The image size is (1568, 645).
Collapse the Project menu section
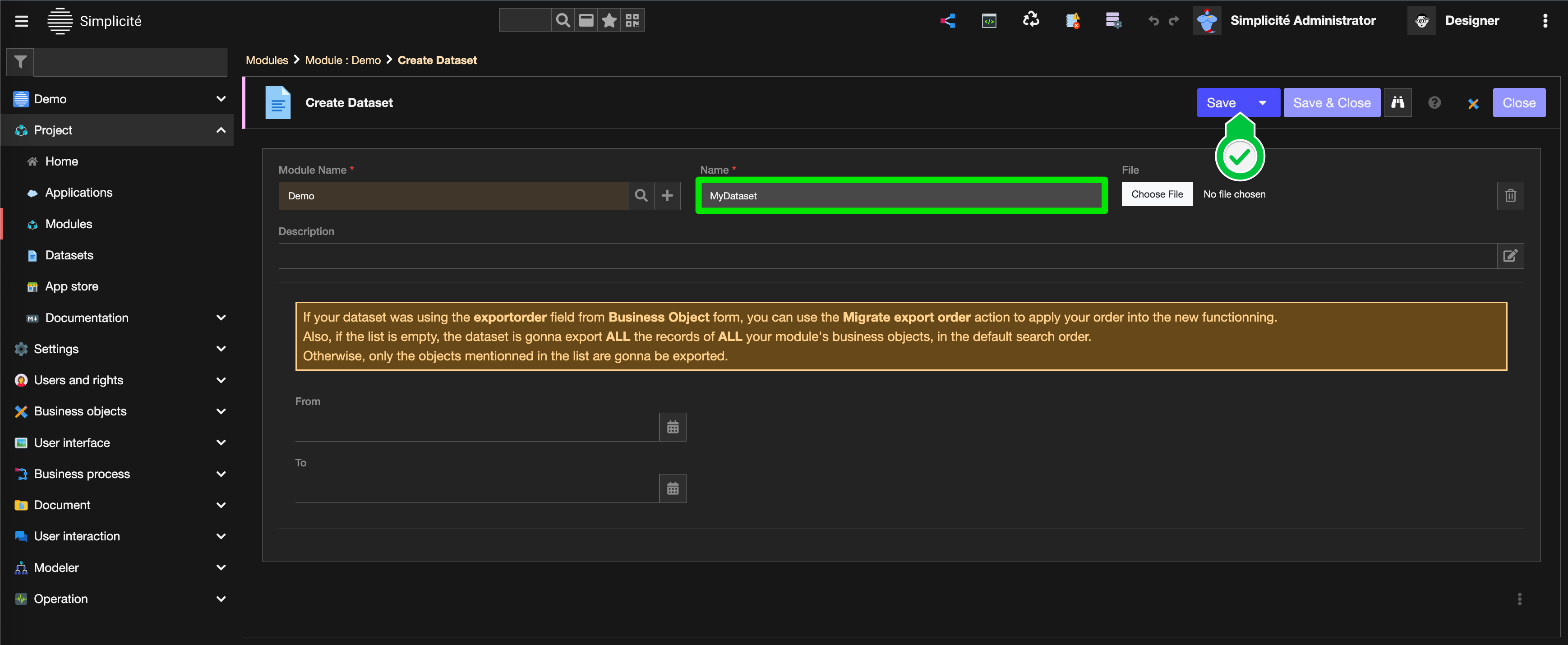click(x=221, y=130)
